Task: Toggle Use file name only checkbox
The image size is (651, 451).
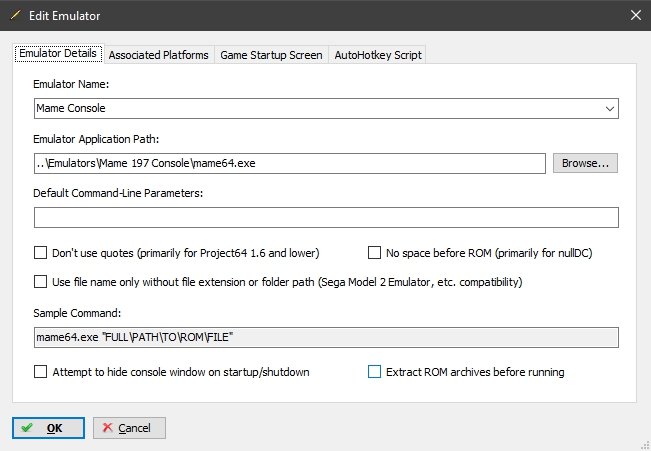Action: click(40, 282)
